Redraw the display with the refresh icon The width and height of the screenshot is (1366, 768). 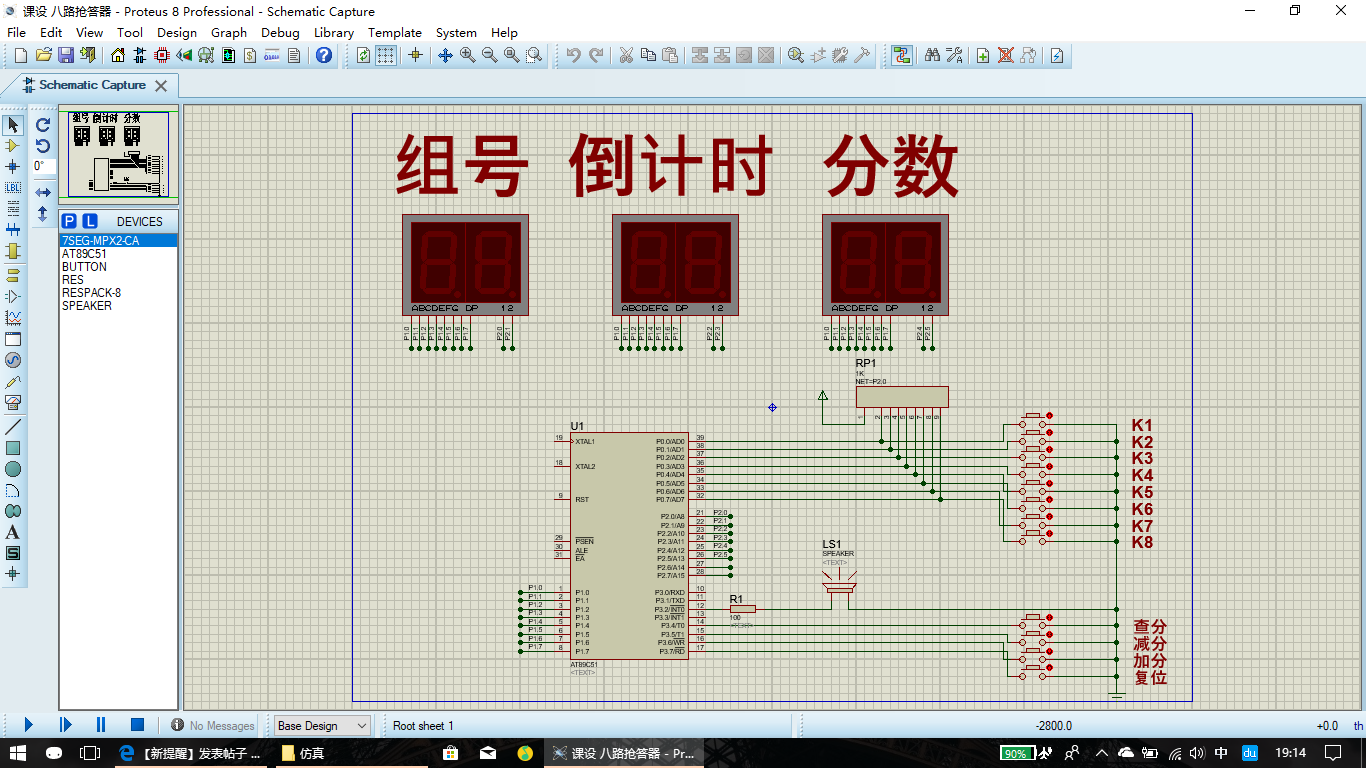(x=363, y=55)
